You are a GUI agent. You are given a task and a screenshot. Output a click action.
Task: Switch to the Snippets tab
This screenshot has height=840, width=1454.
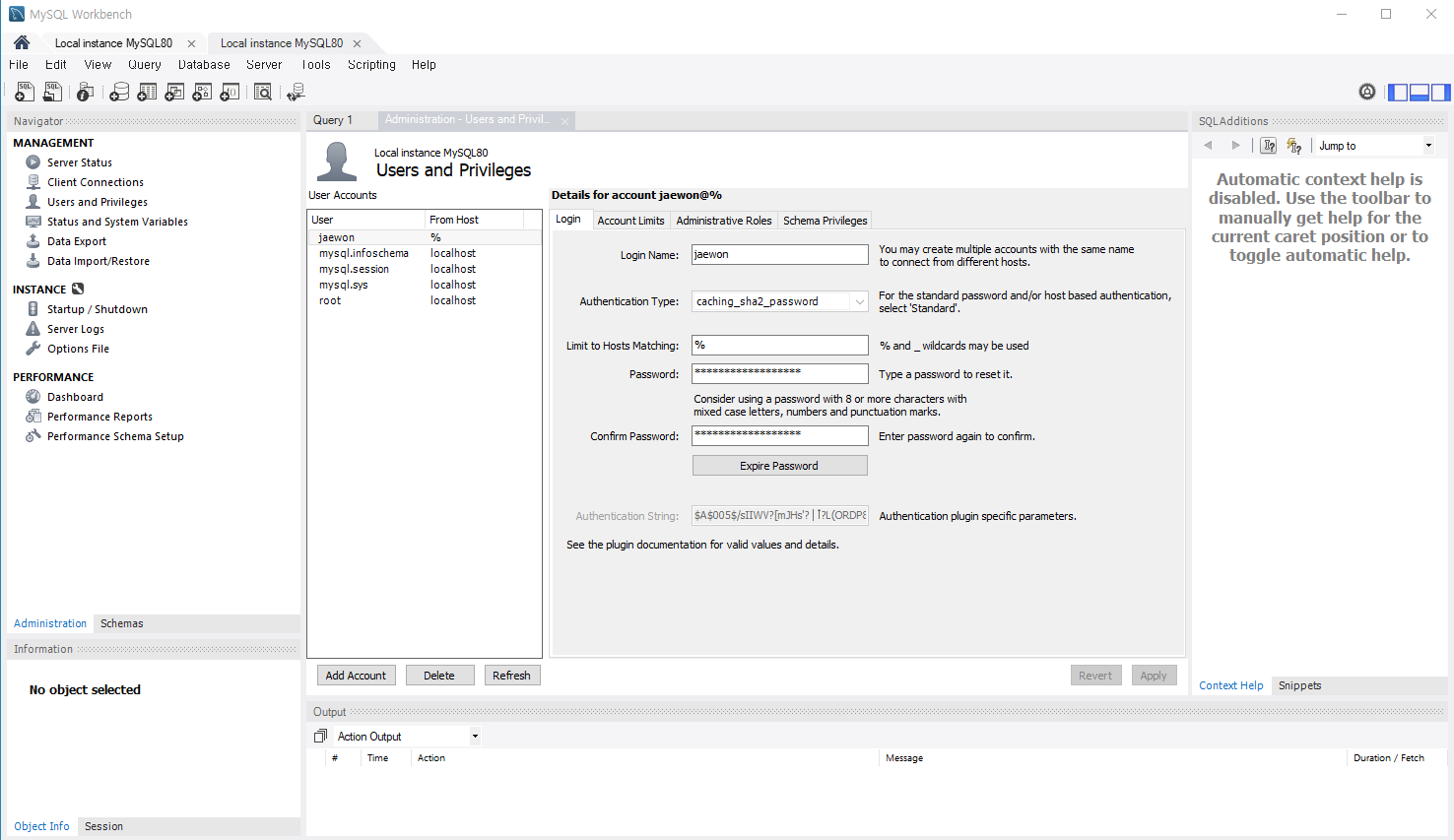coord(1299,685)
